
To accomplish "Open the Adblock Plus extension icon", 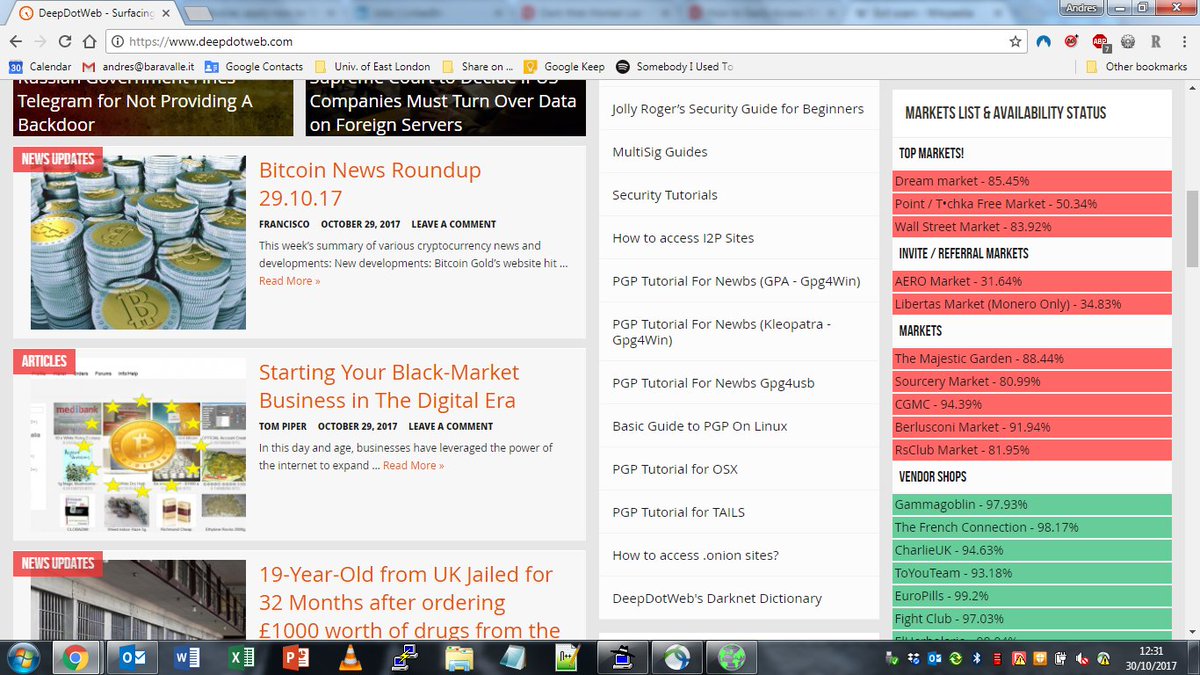I will pos(1100,42).
